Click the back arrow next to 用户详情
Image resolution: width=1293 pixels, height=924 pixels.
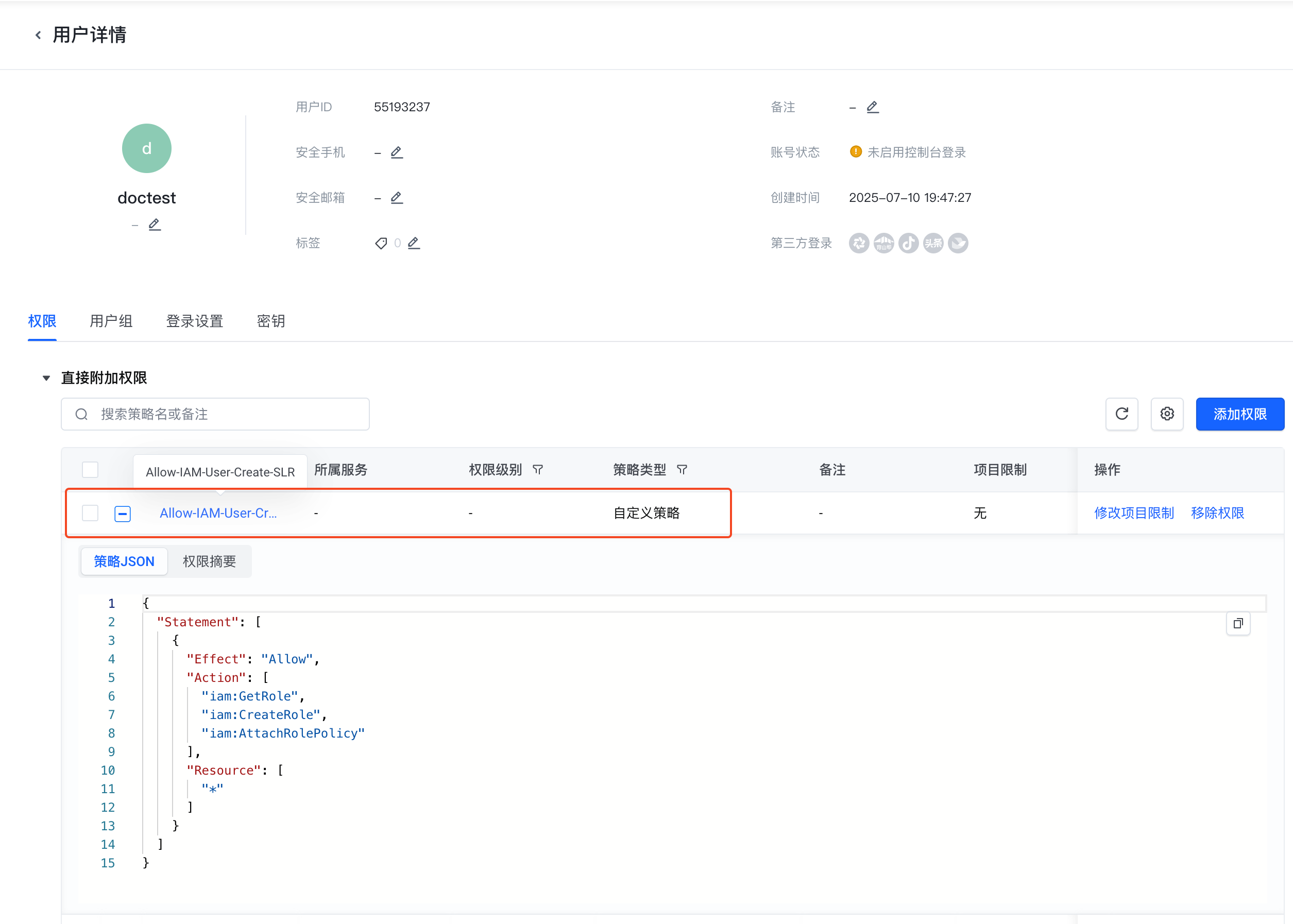pyautogui.click(x=38, y=35)
